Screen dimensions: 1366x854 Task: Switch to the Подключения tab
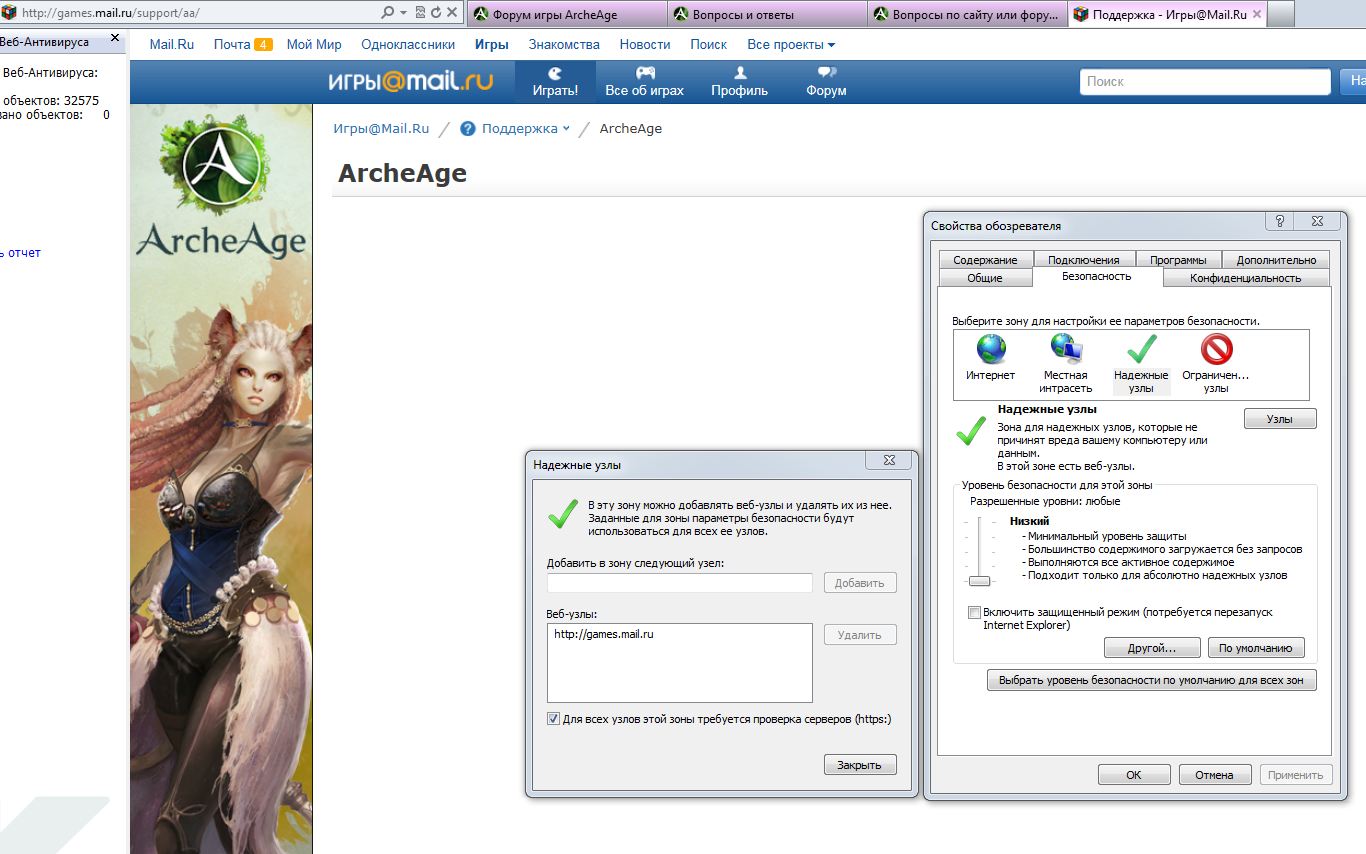pyautogui.click(x=1083, y=260)
